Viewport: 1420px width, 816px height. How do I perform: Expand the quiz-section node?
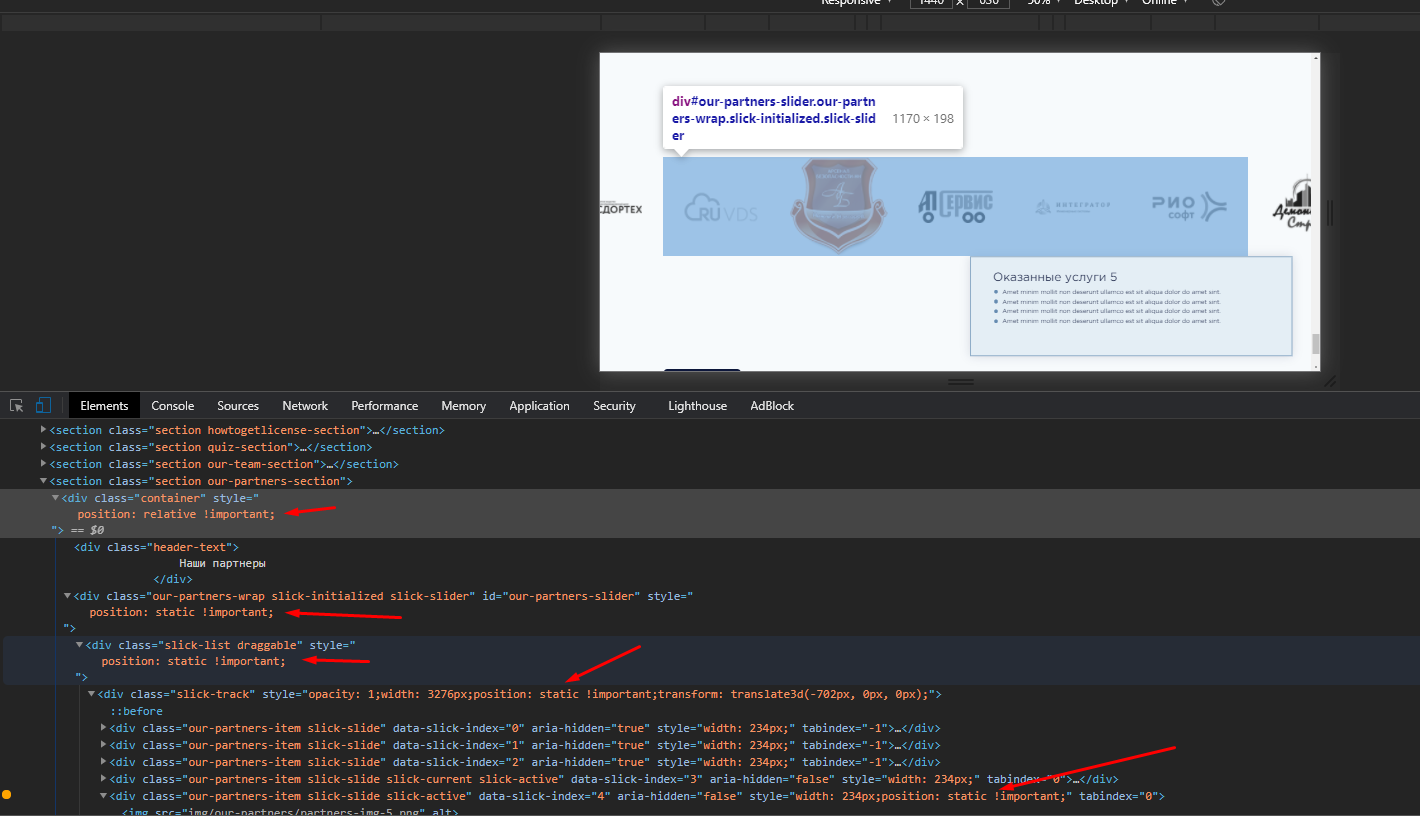[43, 447]
